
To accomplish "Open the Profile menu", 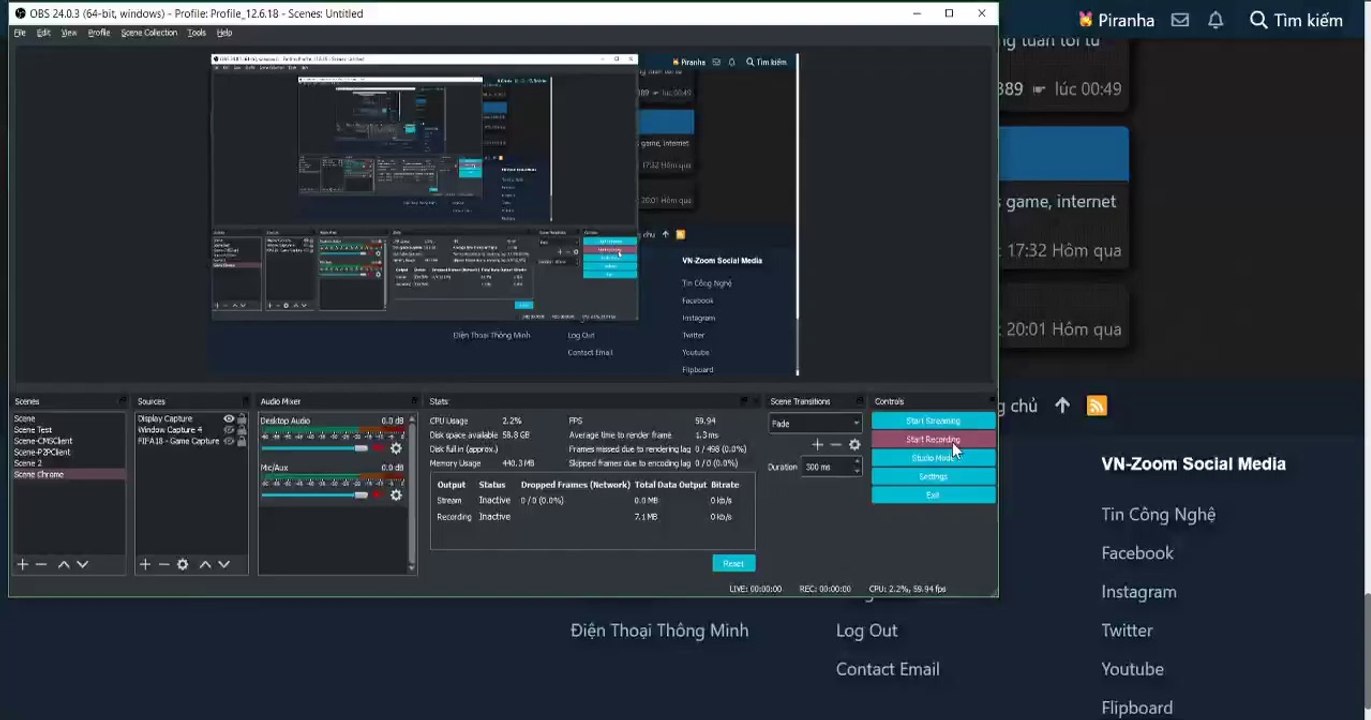I will click(x=99, y=33).
